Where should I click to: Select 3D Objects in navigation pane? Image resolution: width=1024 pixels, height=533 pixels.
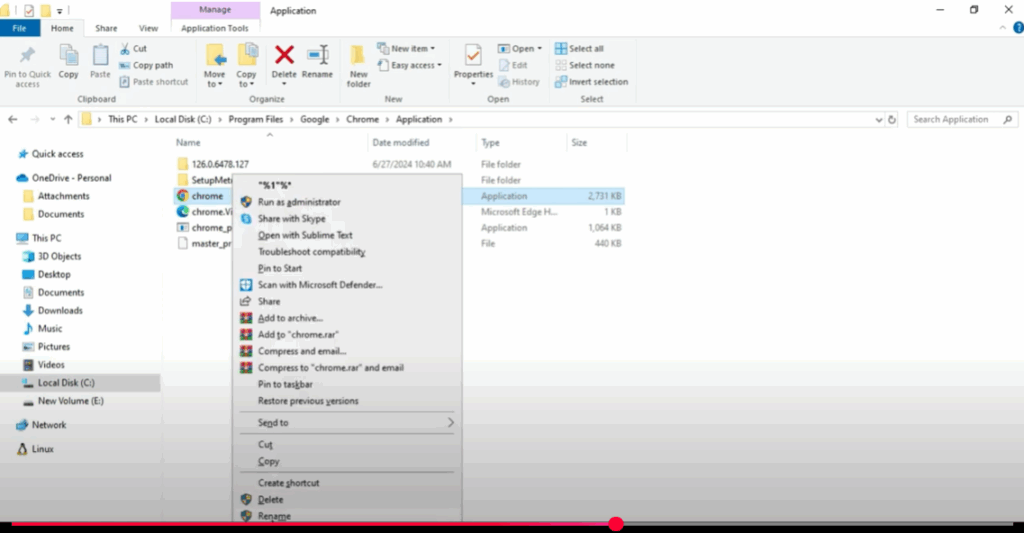tap(52, 256)
